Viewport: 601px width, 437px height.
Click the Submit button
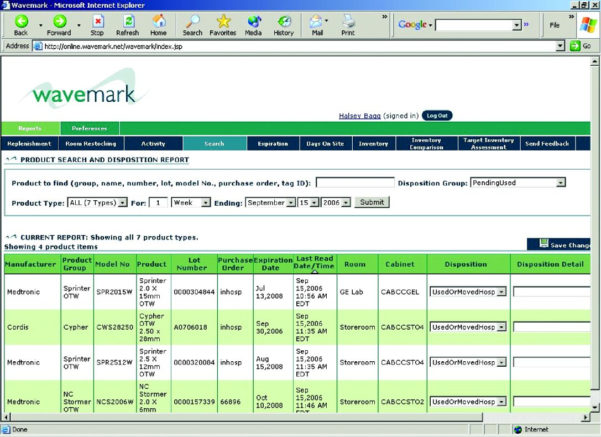(x=371, y=202)
